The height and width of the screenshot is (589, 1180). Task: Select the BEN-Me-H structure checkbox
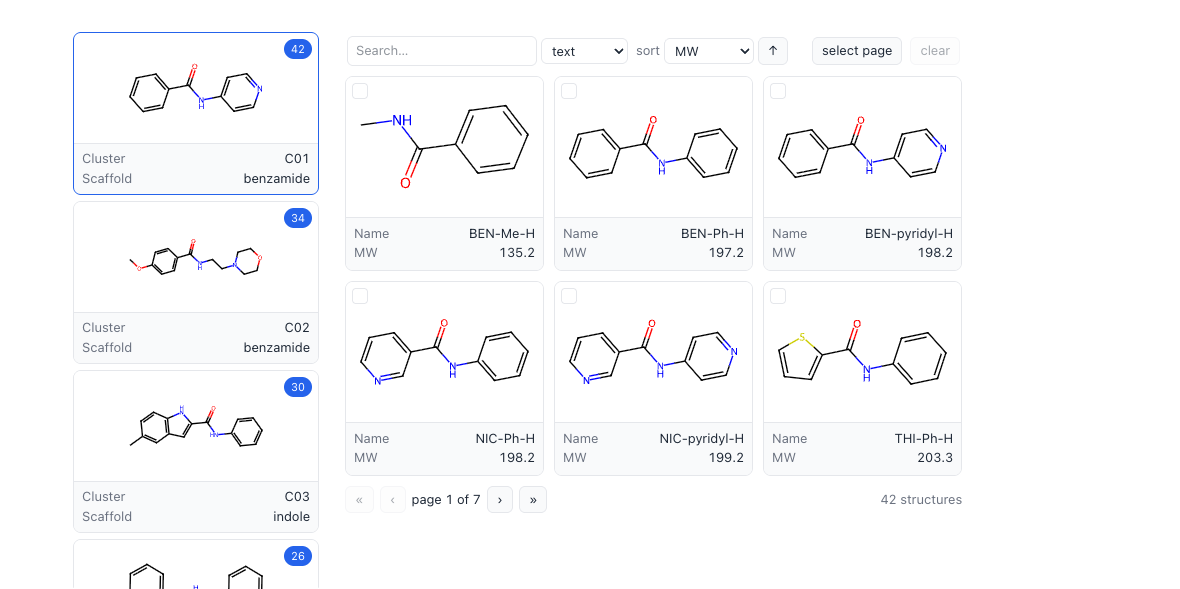pyautogui.click(x=360, y=91)
